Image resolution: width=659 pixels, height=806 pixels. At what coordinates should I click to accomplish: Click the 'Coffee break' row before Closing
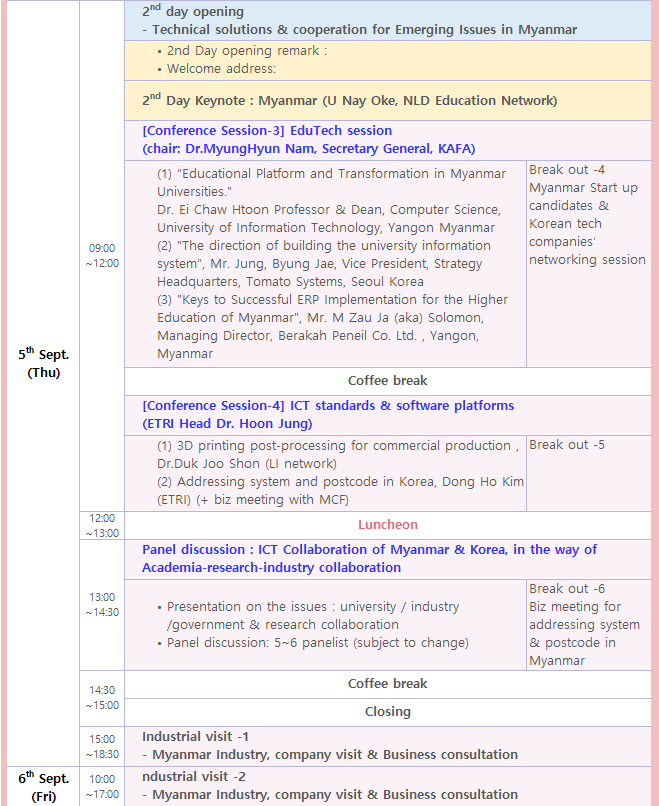[388, 684]
